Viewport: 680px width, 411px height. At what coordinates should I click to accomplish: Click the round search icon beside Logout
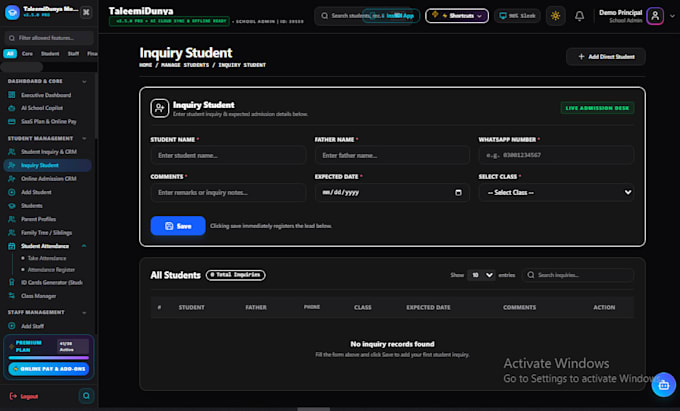pyautogui.click(x=86, y=395)
